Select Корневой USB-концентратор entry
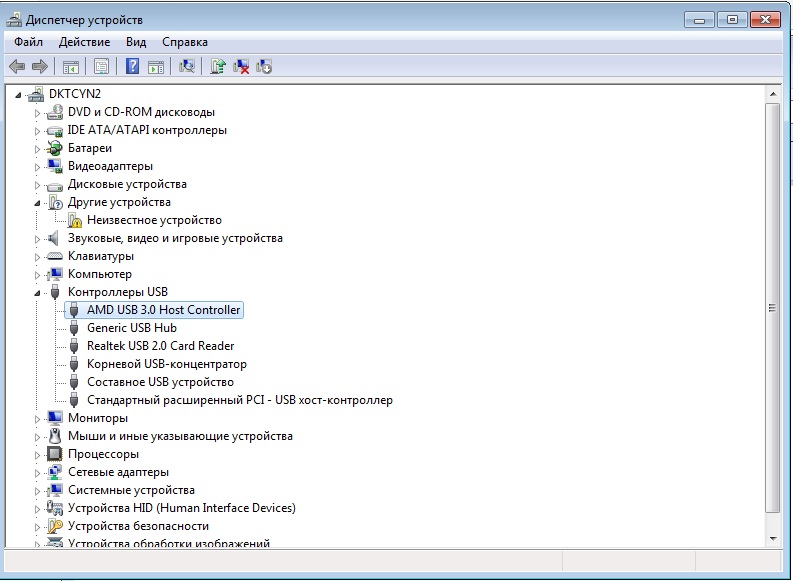This screenshot has width=793, height=581. (x=166, y=364)
